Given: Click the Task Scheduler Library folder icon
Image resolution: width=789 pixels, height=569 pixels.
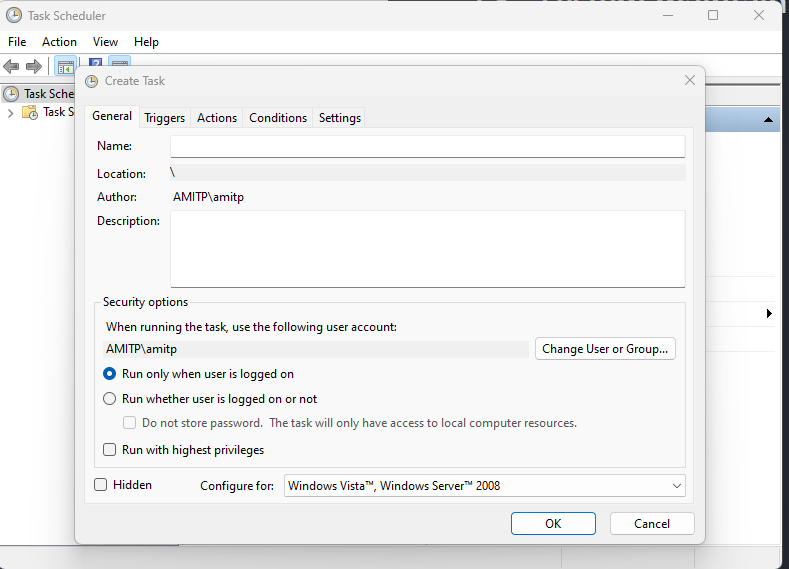Looking at the screenshot, I should (x=31, y=112).
